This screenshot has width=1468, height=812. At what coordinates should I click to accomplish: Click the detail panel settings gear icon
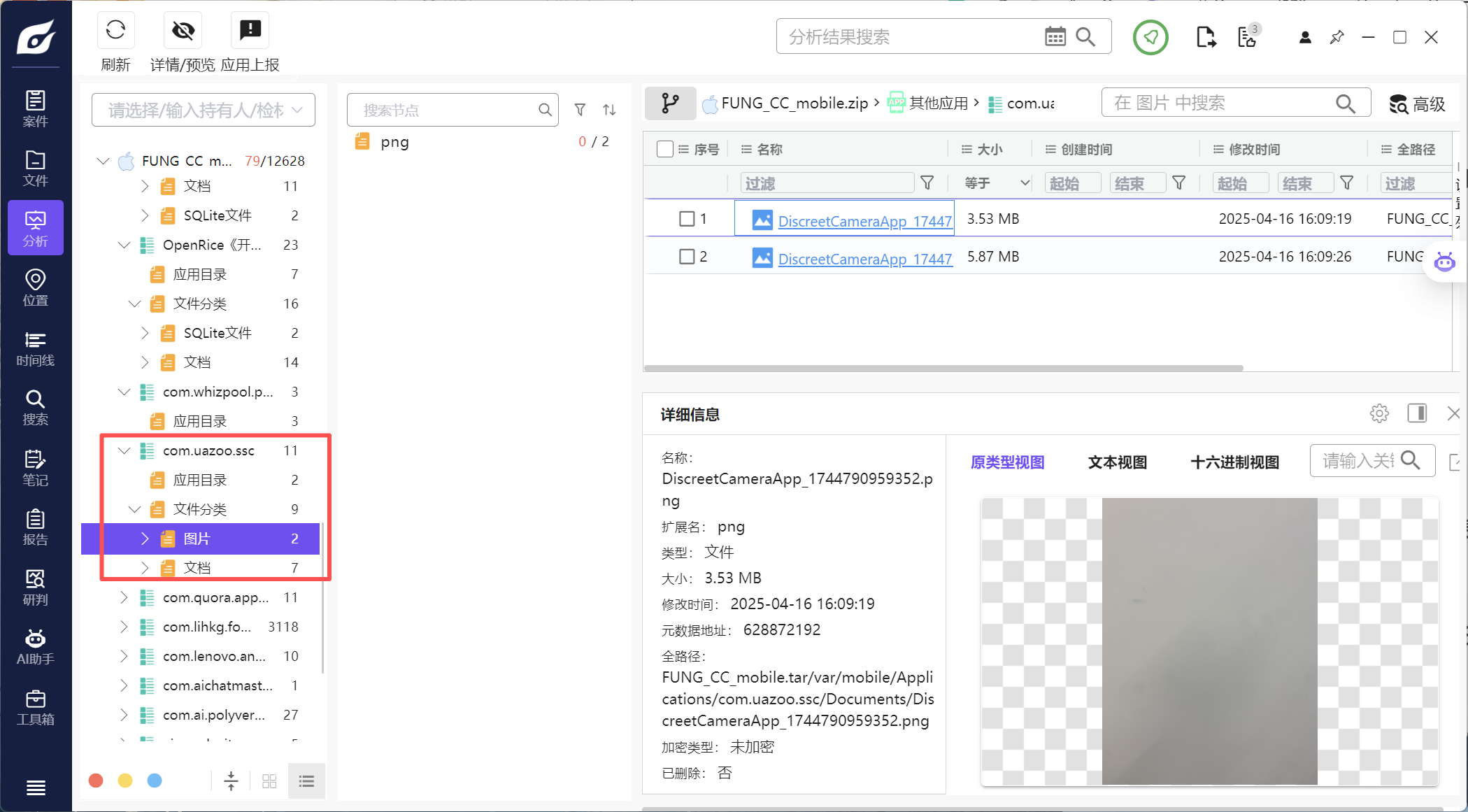(x=1379, y=413)
